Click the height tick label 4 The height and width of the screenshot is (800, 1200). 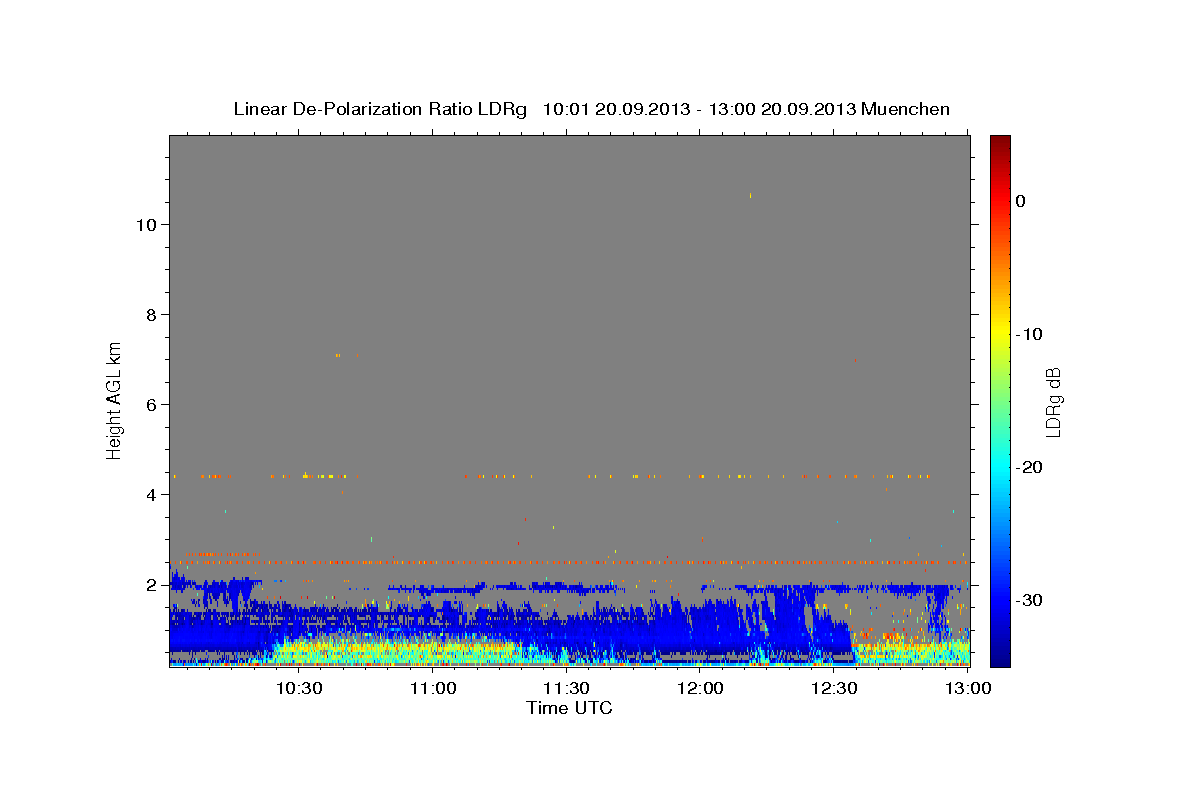(x=153, y=494)
